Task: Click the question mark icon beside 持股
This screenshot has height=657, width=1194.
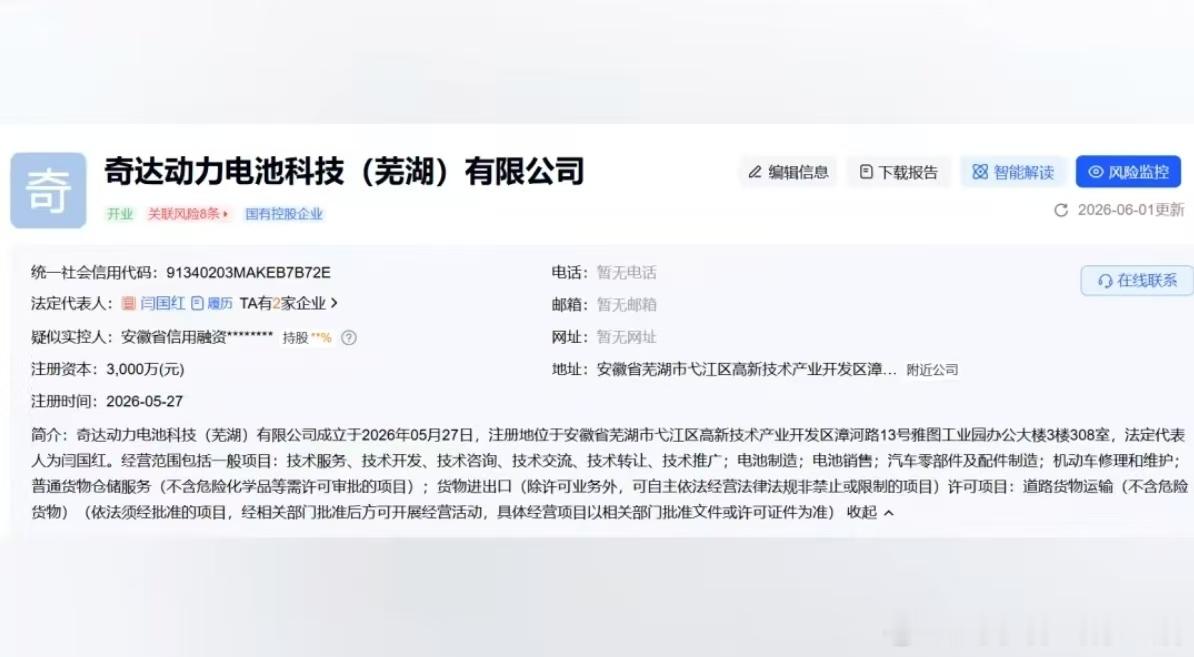Action: tap(349, 337)
